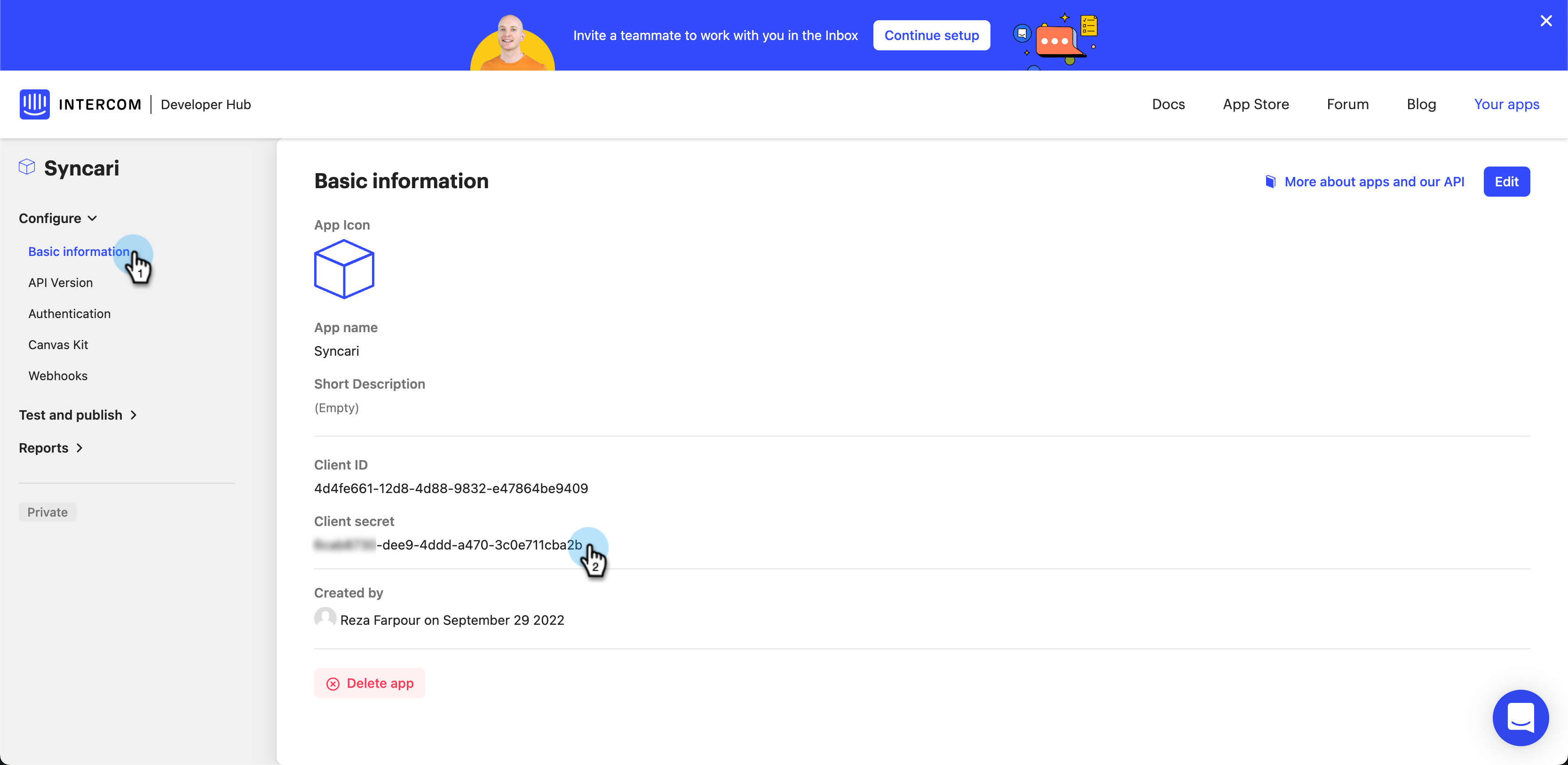Click the large App Icon cube image
The height and width of the screenshot is (765, 1568).
[x=344, y=269]
